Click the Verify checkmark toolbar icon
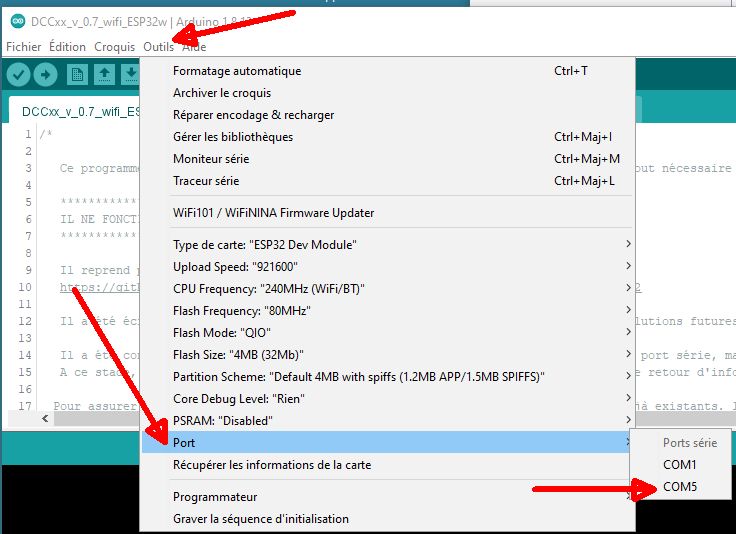 18,75
